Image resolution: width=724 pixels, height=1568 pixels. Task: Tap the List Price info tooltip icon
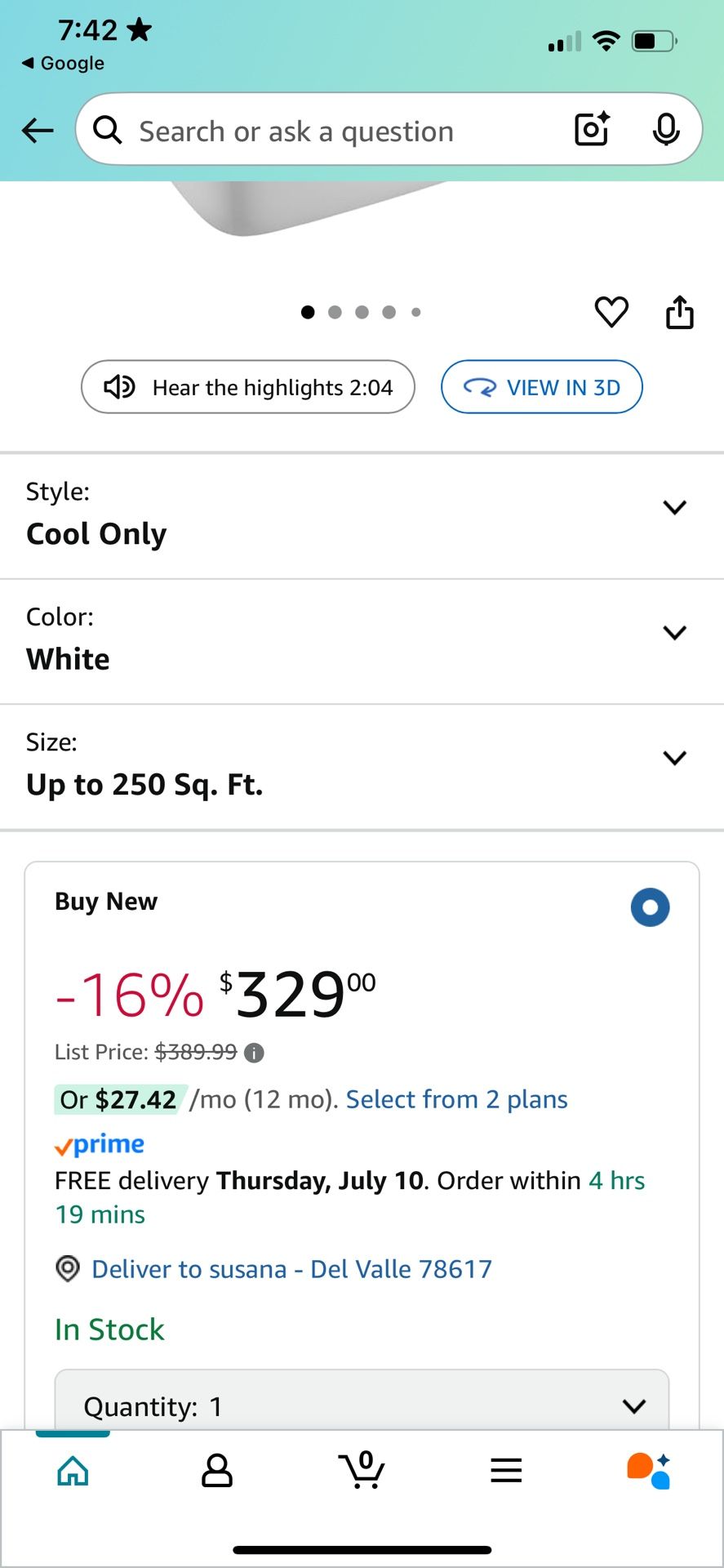(x=253, y=1052)
